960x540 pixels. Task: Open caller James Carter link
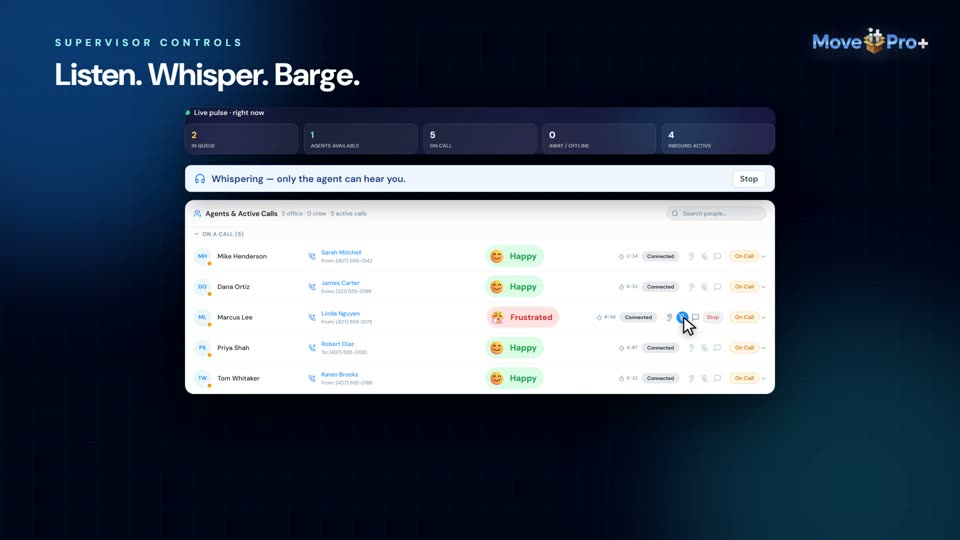(340, 283)
